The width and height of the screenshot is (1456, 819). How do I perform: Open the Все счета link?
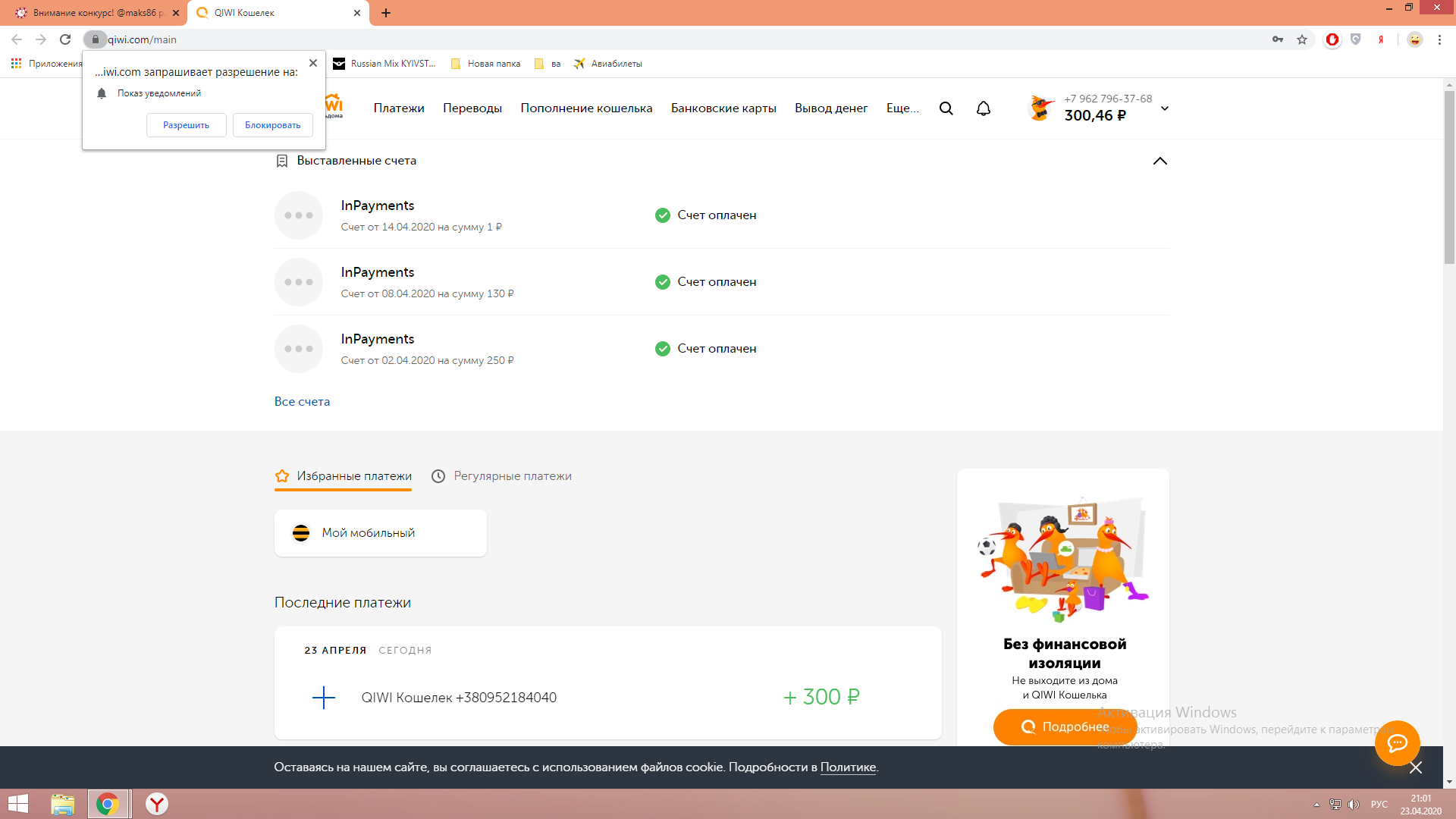[302, 402]
